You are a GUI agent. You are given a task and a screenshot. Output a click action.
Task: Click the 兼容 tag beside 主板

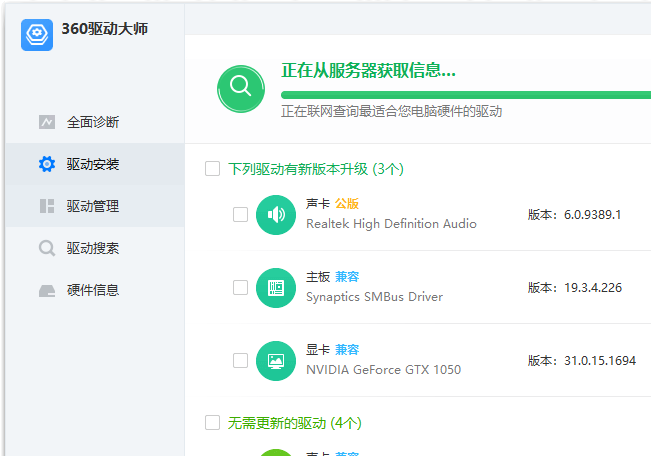347,277
